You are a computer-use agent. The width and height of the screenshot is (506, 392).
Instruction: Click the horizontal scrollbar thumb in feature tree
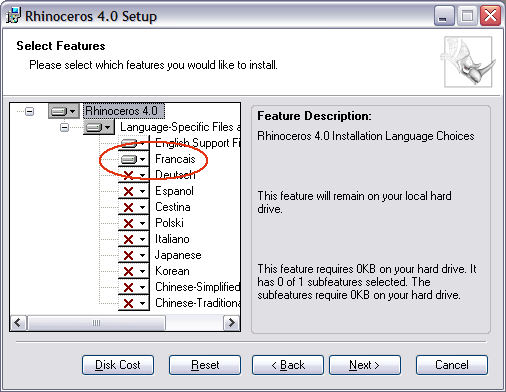click(97, 323)
